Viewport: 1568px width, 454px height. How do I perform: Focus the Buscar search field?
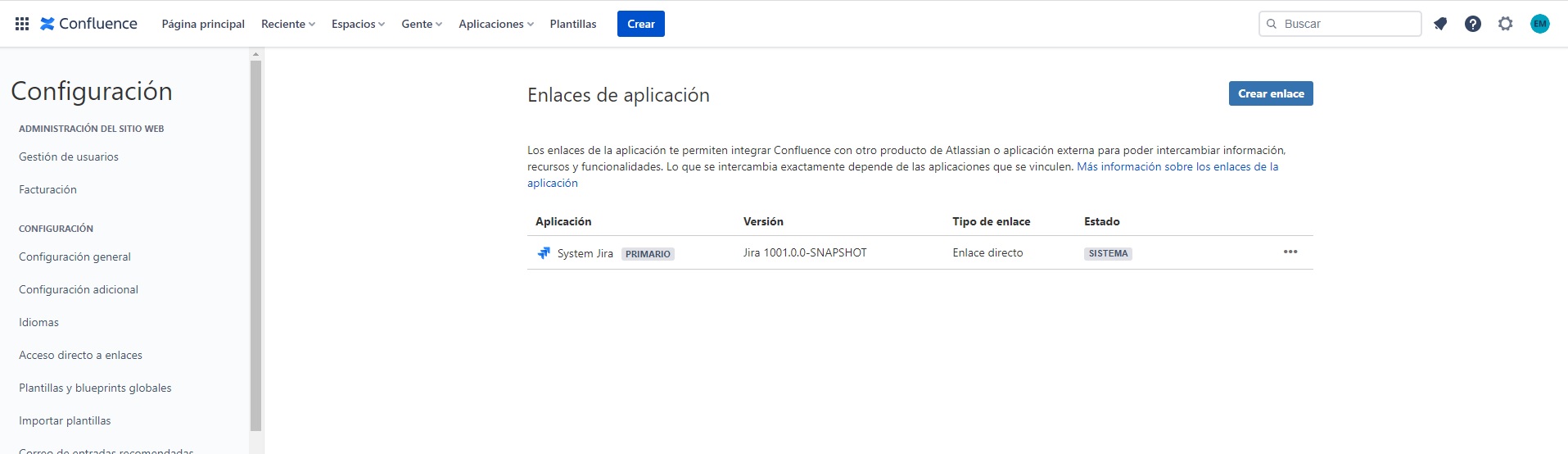[x=1340, y=24]
